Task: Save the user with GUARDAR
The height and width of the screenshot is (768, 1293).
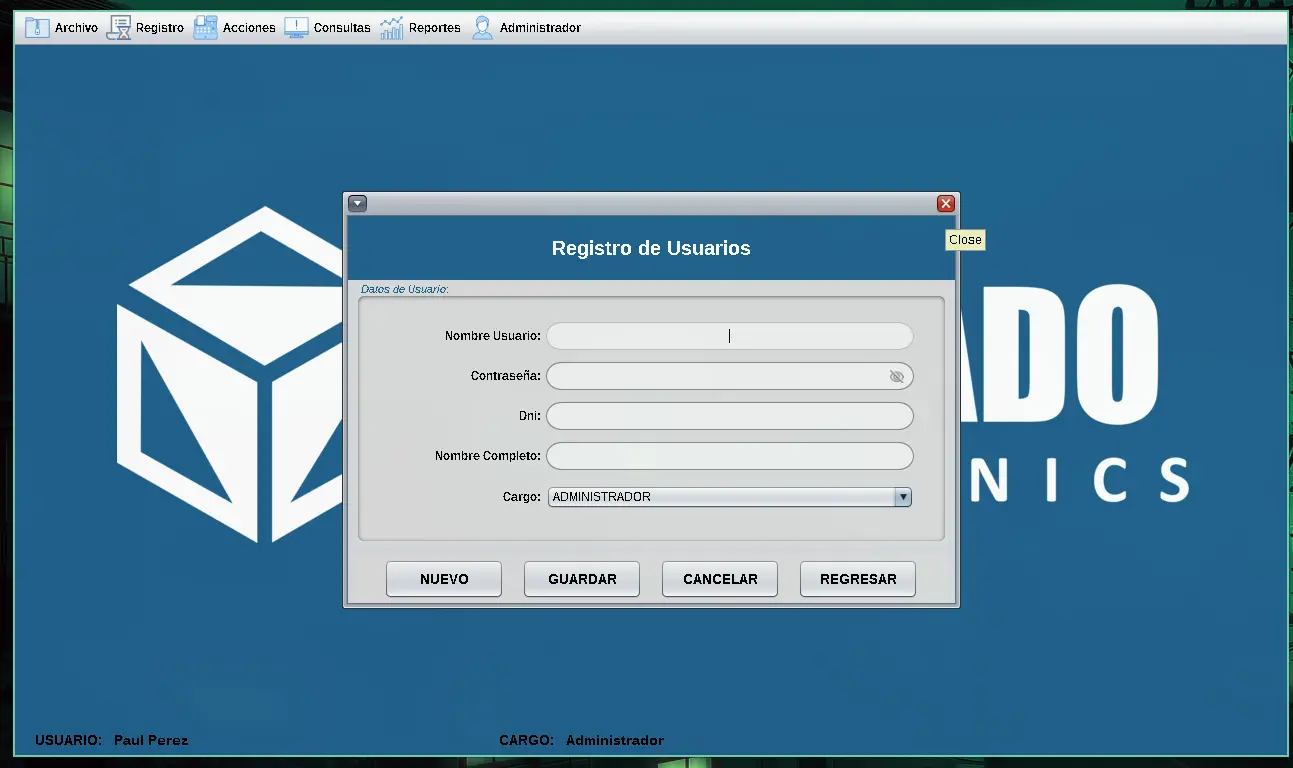Action: click(582, 579)
